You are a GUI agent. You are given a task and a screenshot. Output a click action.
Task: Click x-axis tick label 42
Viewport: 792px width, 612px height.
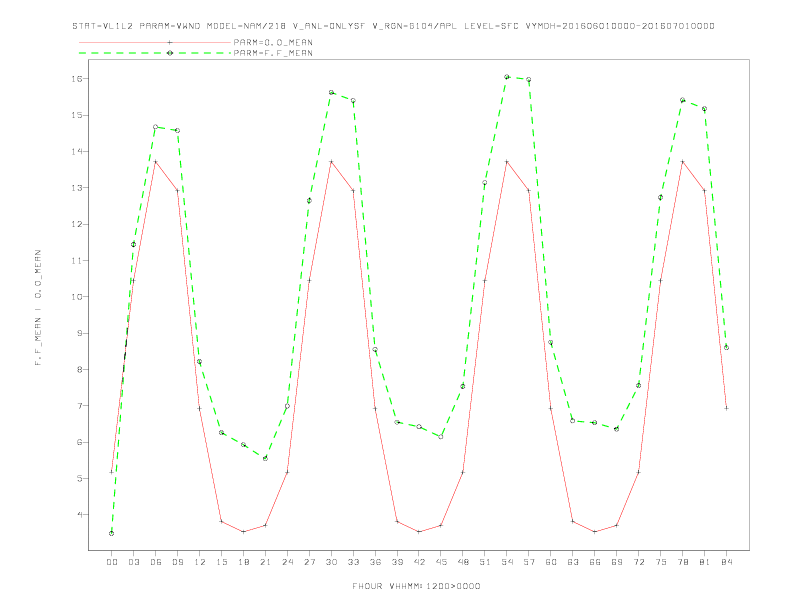point(419,562)
